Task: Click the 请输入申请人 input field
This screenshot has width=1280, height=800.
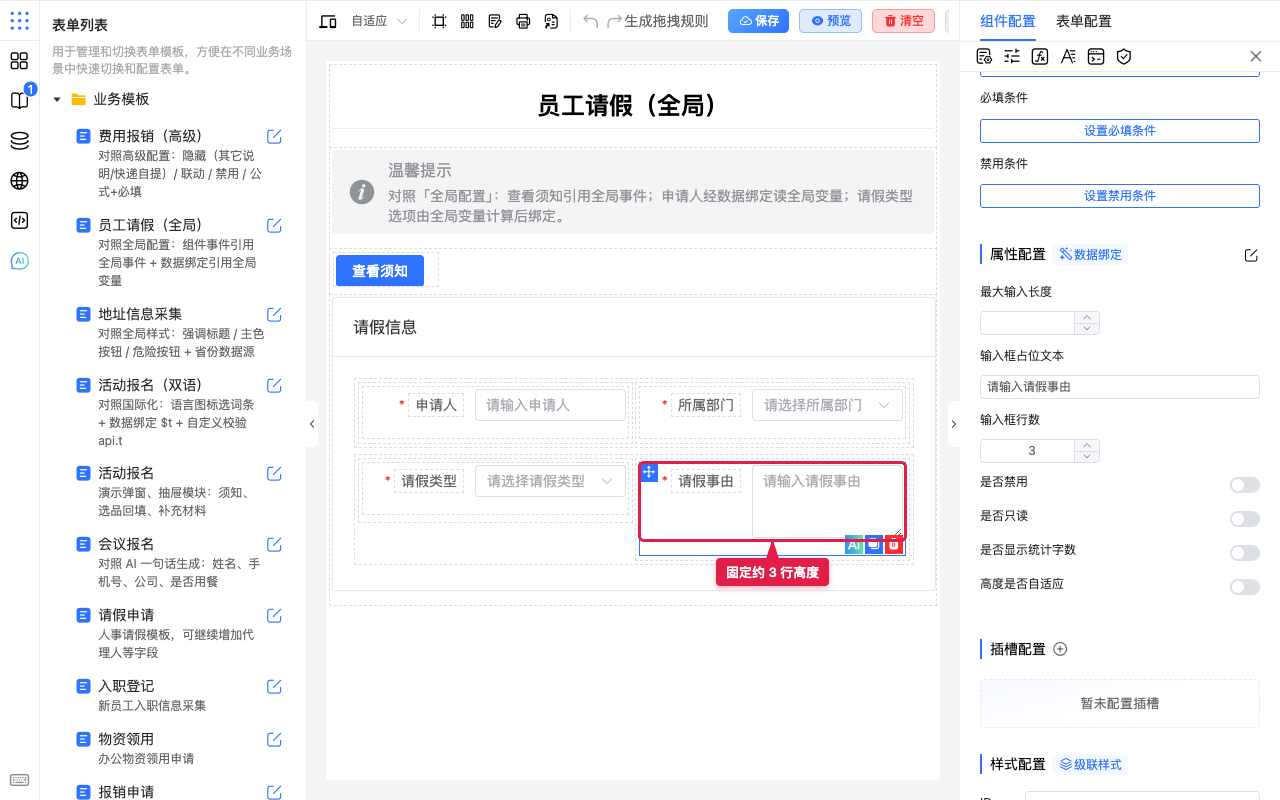Action: click(x=550, y=405)
